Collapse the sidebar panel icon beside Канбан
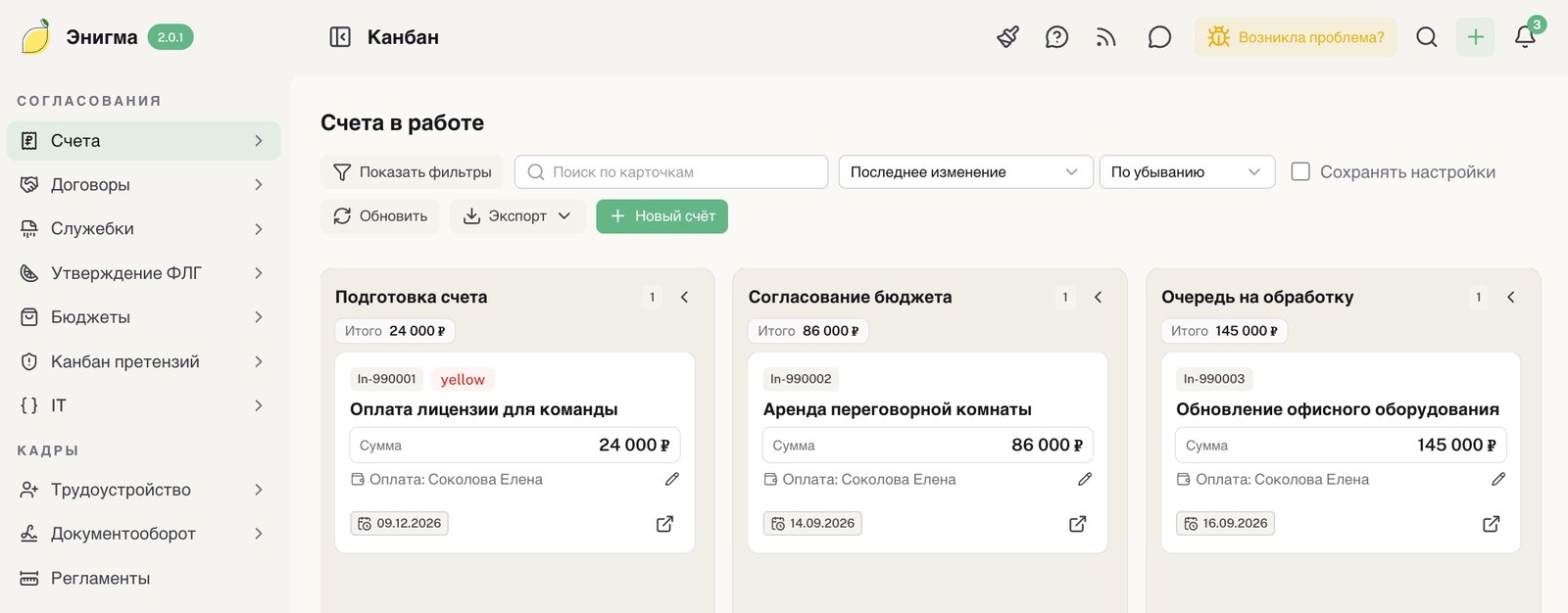Image resolution: width=1568 pixels, height=613 pixels. [340, 37]
